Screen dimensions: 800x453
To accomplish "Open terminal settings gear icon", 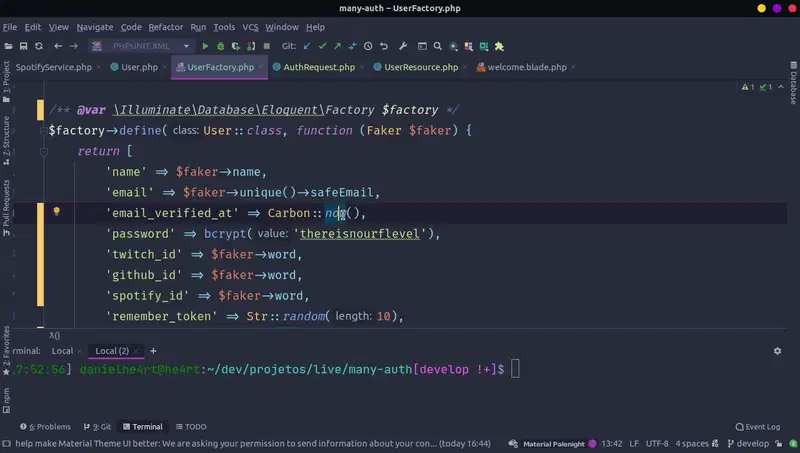I will (x=777, y=351).
